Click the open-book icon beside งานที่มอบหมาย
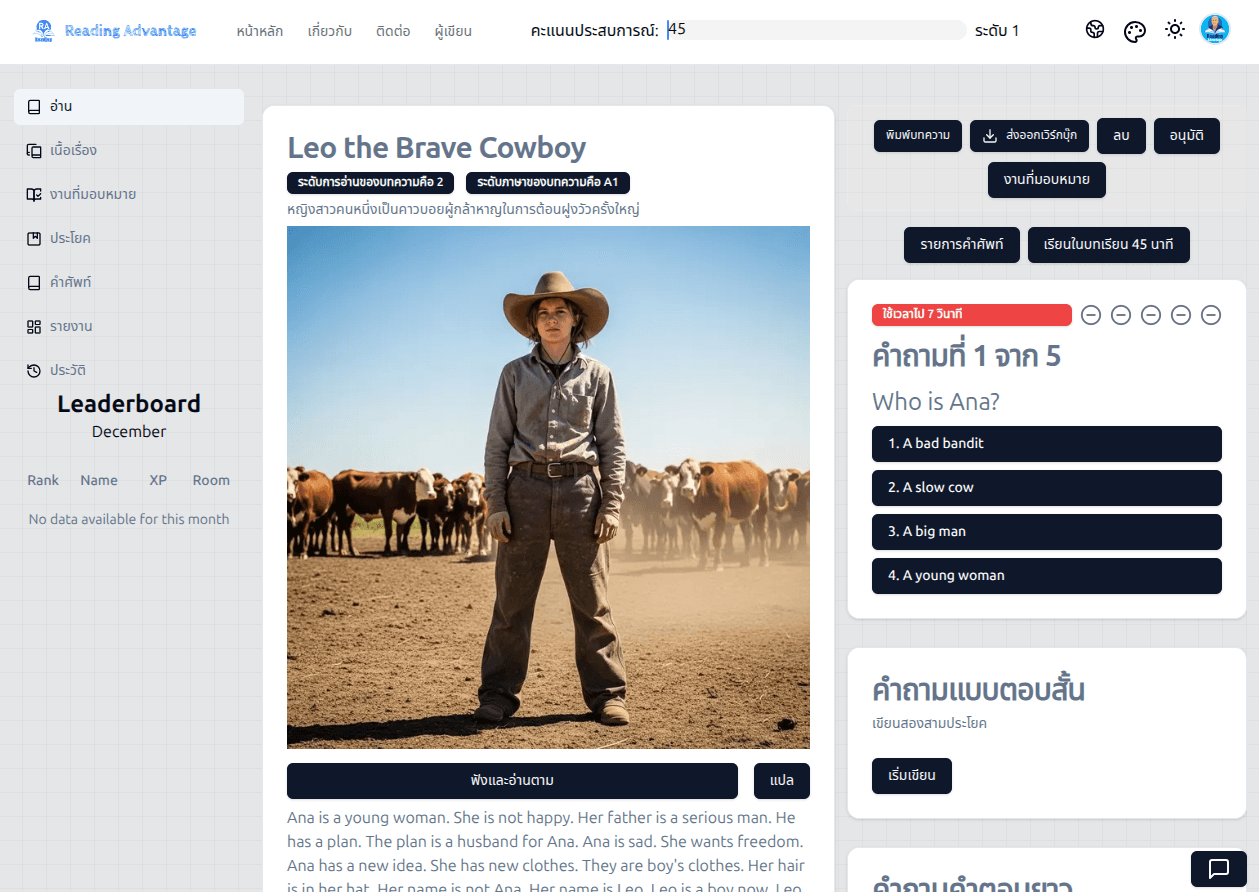This screenshot has width=1259, height=892. coord(34,195)
